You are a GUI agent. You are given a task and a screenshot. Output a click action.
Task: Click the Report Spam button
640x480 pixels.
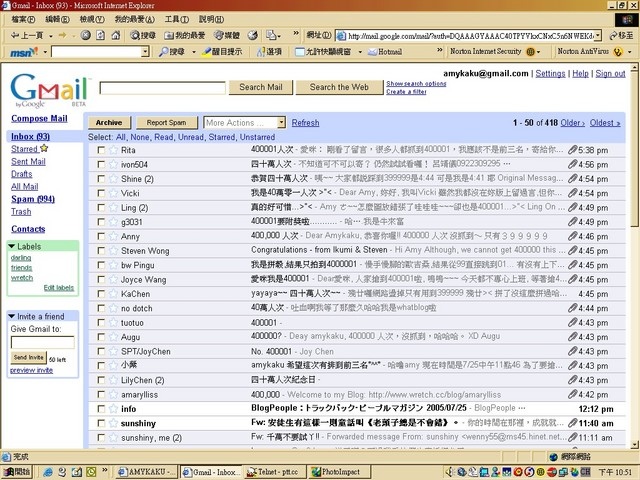pyautogui.click(x=167, y=122)
